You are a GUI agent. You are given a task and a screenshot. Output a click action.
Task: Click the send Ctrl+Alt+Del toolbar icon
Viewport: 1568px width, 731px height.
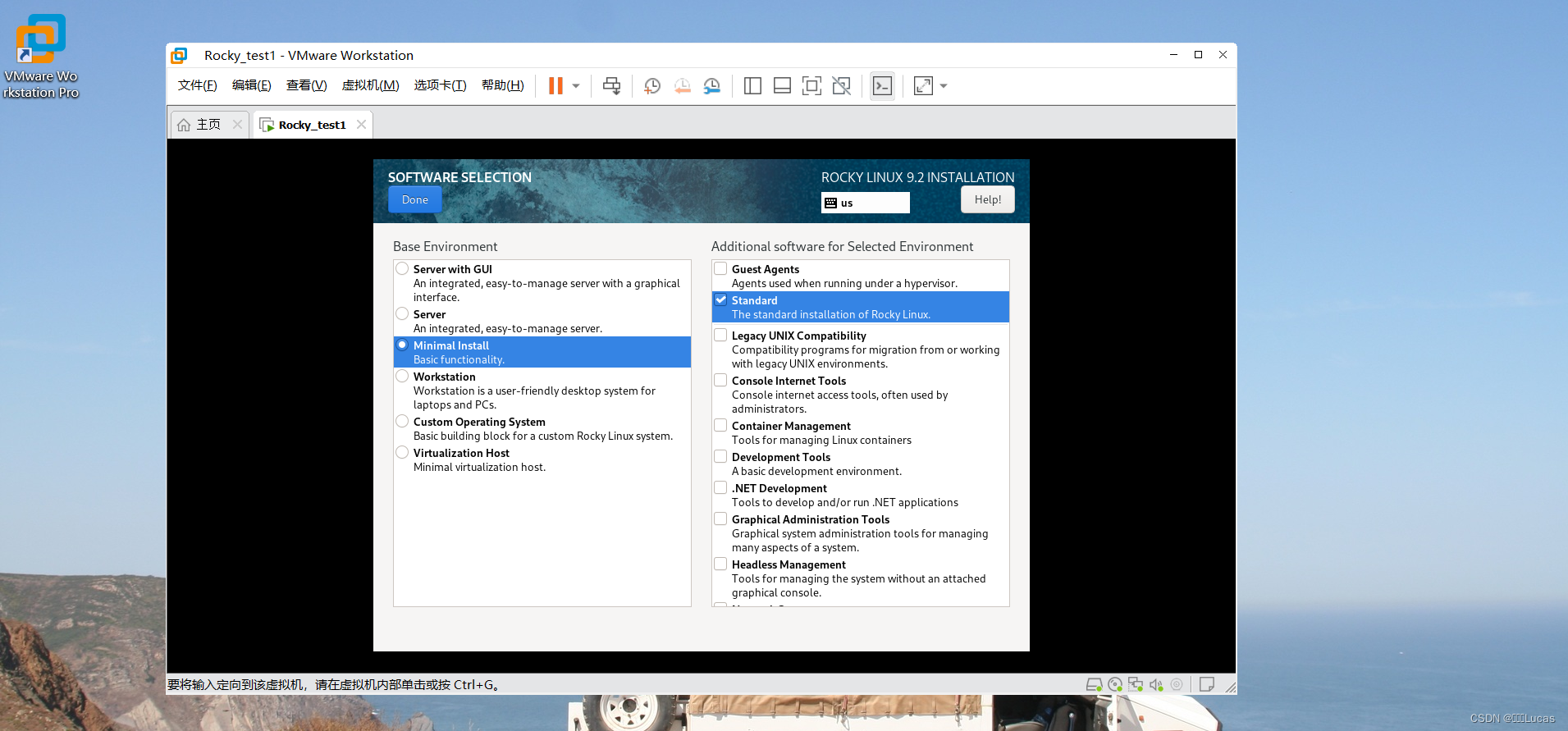[x=611, y=86]
